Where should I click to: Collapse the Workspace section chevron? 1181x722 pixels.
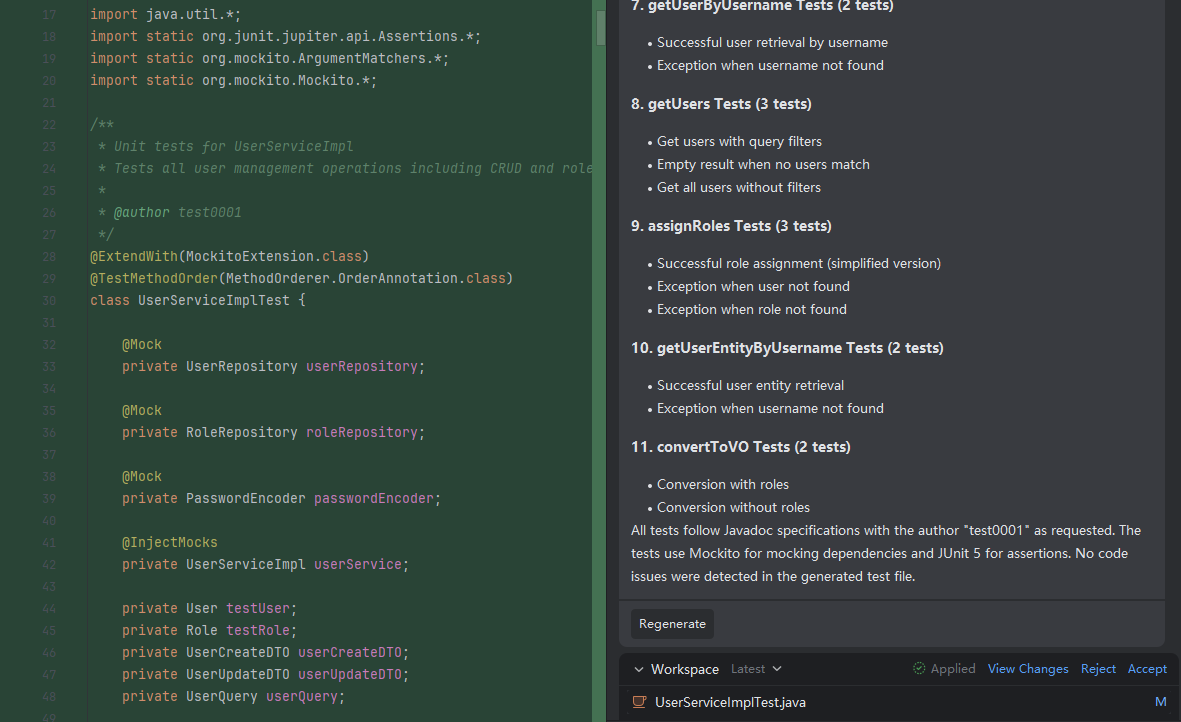coord(636,669)
